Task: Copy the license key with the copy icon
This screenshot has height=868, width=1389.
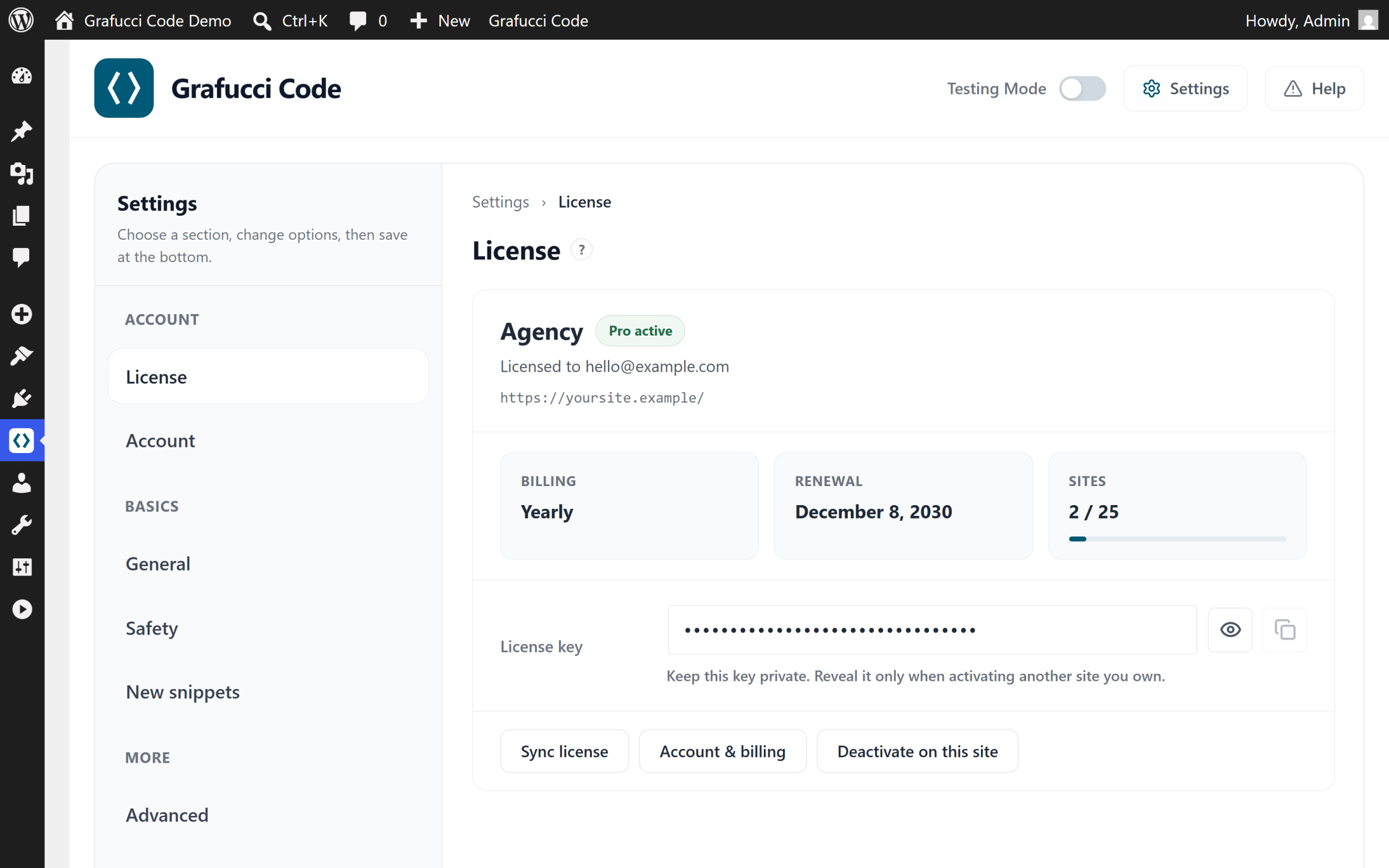Action: point(1284,630)
